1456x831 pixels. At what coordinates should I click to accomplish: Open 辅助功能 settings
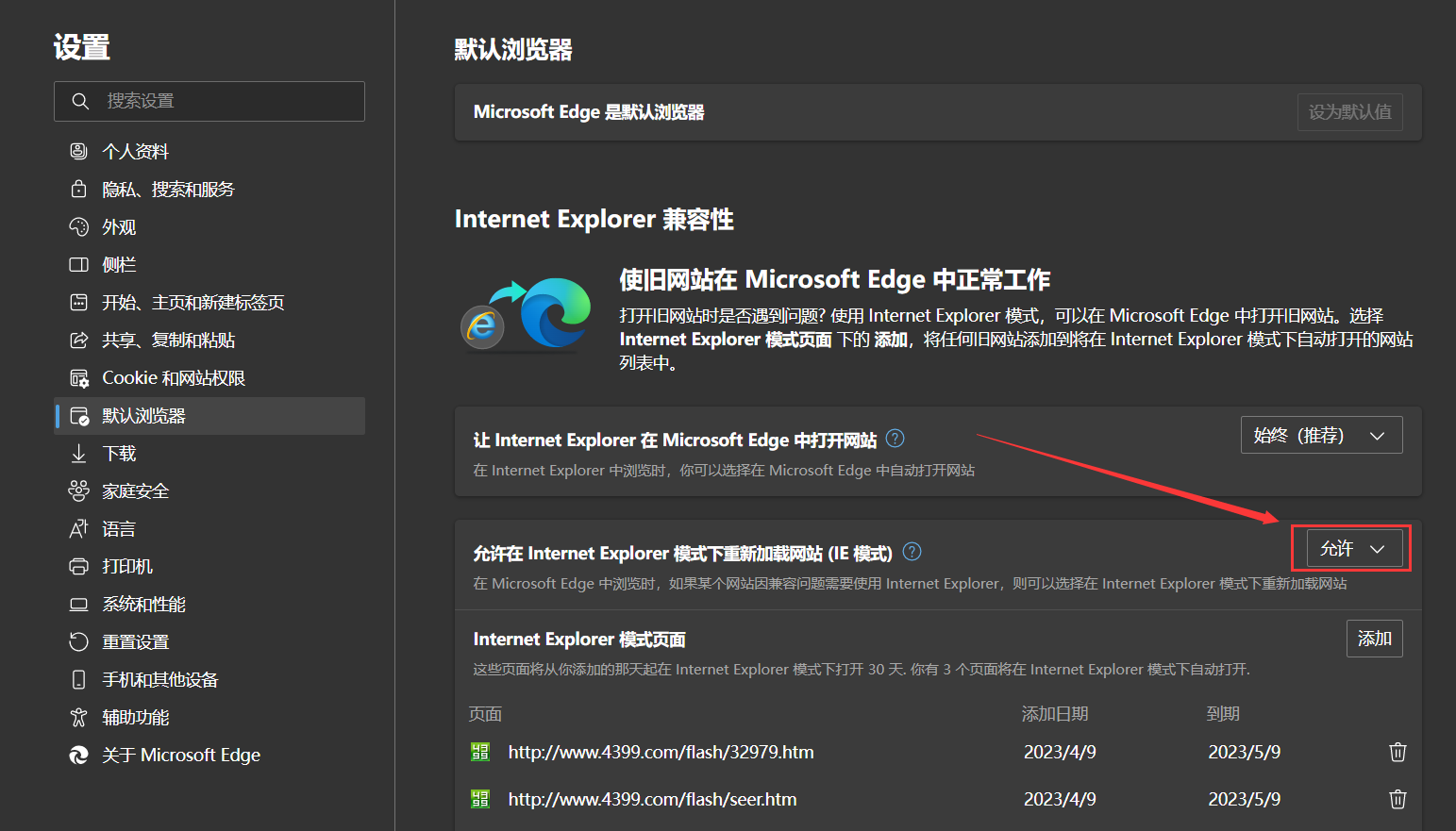click(x=209, y=717)
